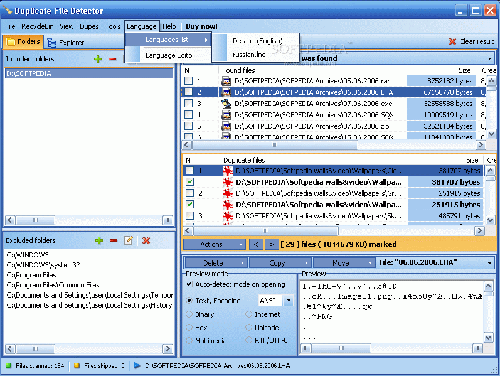Open the View menu
500x376 pixels.
pyautogui.click(x=66, y=26)
